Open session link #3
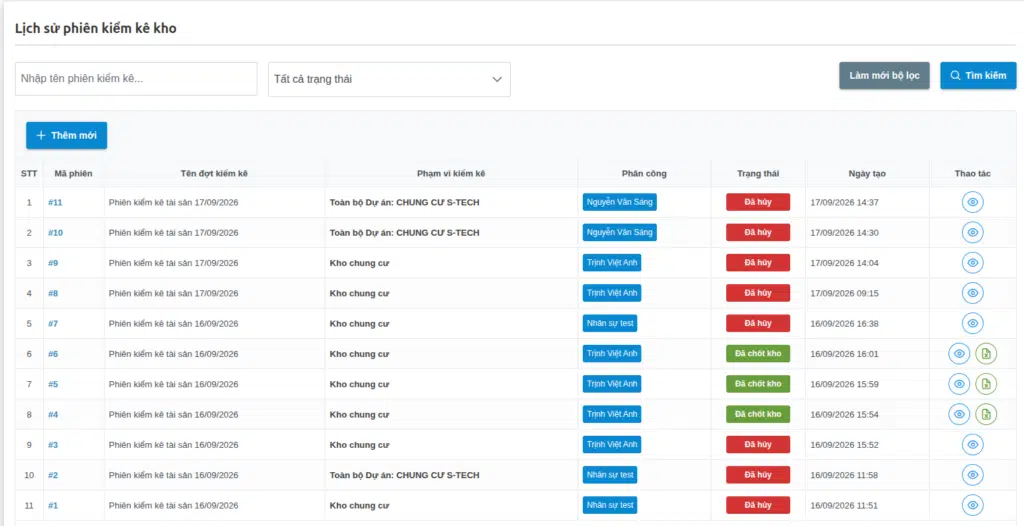The image size is (1024, 526). tap(53, 445)
